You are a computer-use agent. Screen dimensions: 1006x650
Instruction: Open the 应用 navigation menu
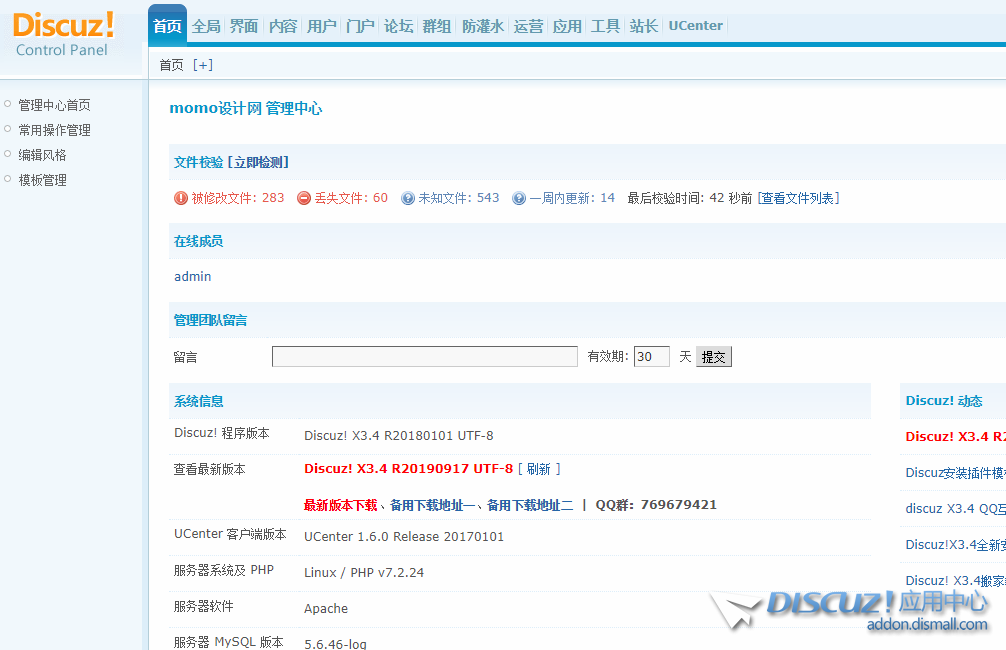tap(567, 26)
